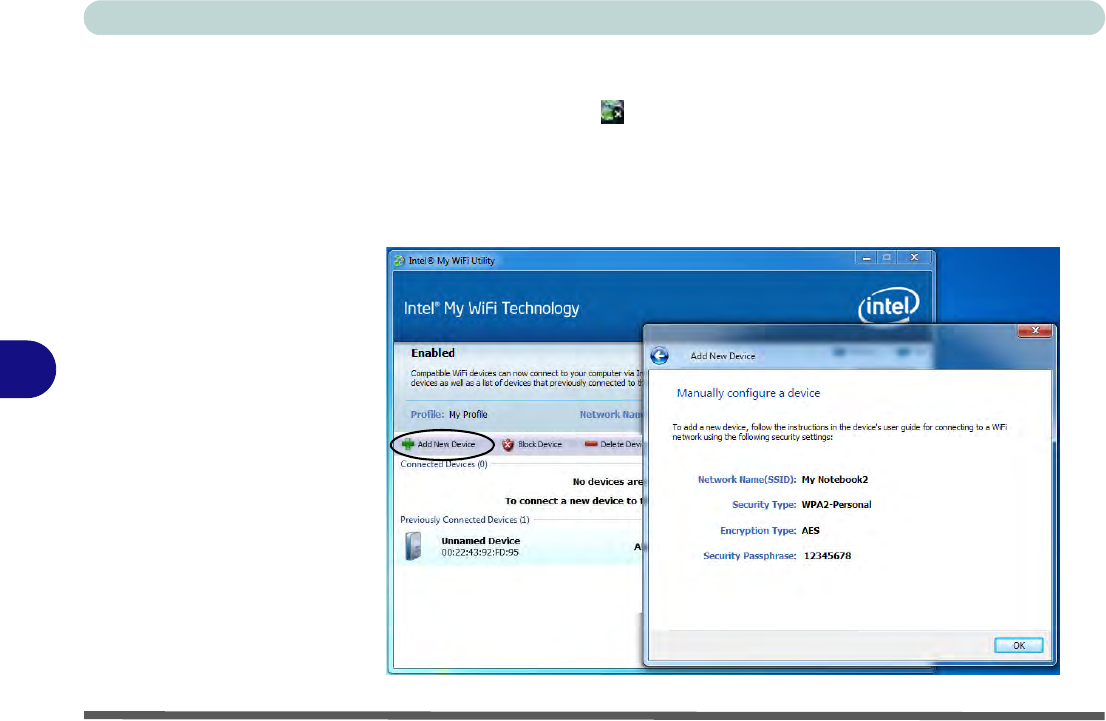This screenshot has height=721, width=1106.
Task: Select the Block Device shield icon
Action: pyautogui.click(x=508, y=444)
